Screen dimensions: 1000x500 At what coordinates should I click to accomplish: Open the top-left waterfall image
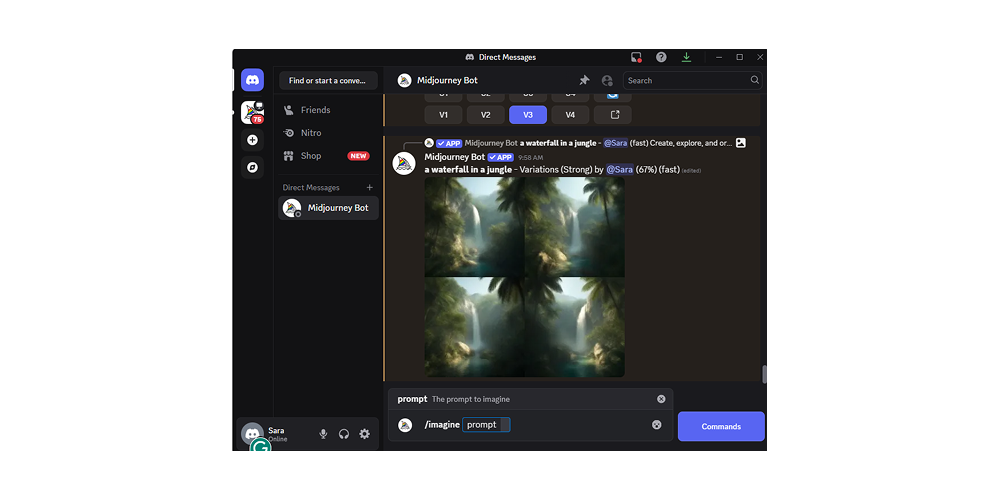474,227
